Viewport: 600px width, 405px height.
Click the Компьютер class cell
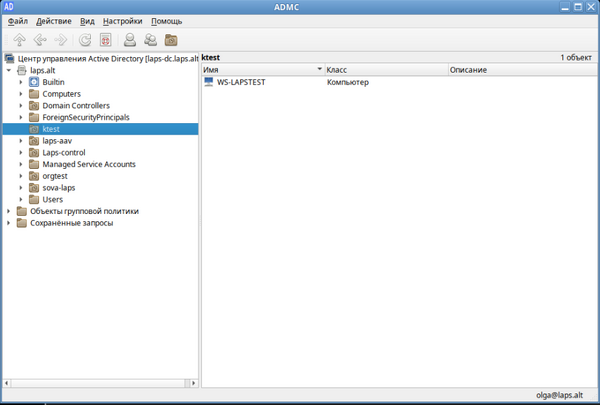coord(347,82)
